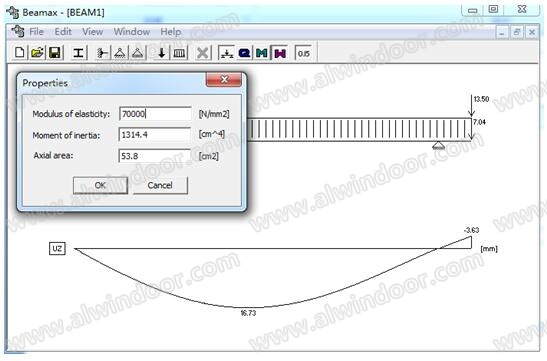Open the File menu

(x=36, y=32)
